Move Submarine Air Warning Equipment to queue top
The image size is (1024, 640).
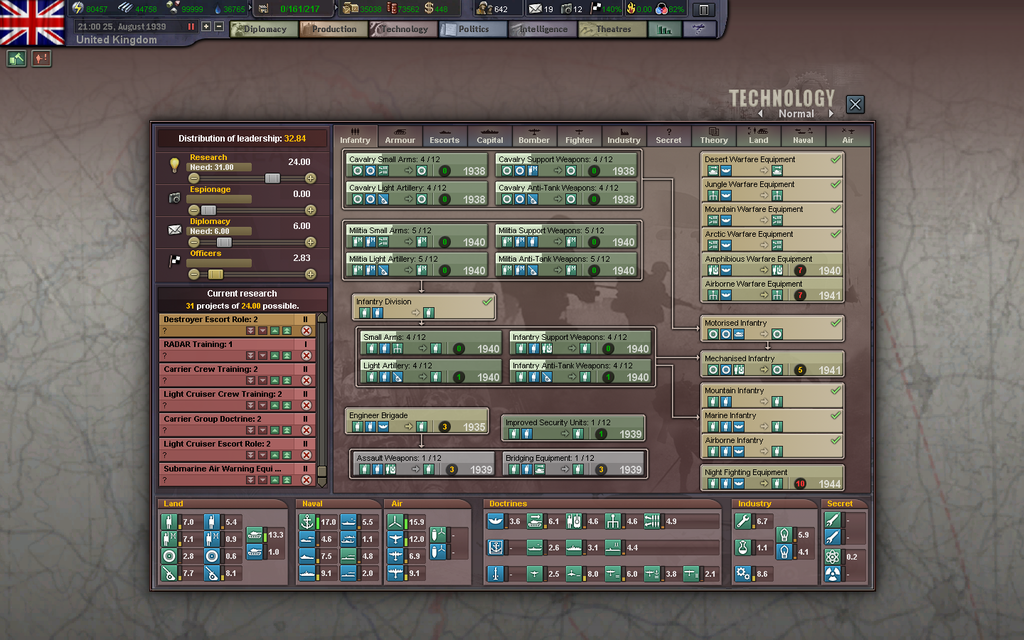click(287, 480)
